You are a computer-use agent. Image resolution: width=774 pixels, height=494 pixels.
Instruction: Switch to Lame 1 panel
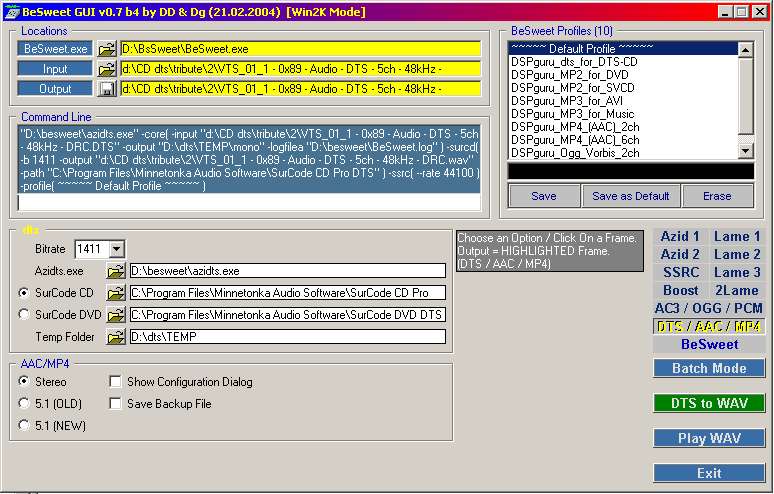point(736,236)
